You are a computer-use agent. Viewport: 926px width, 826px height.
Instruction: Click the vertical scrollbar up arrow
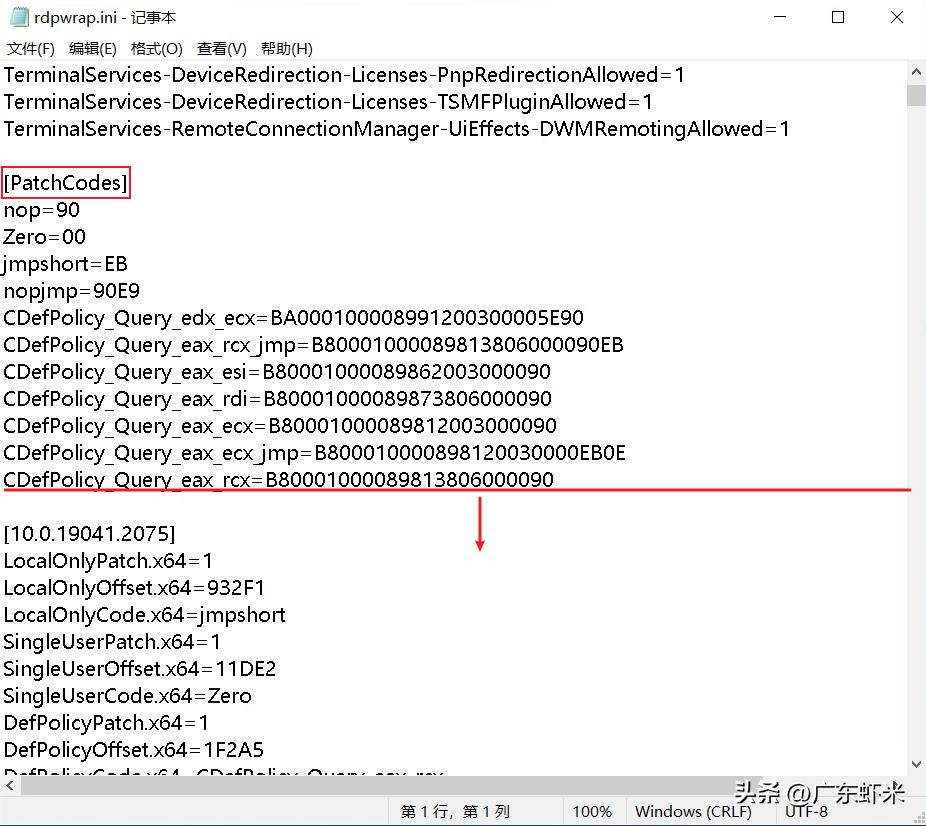point(915,71)
